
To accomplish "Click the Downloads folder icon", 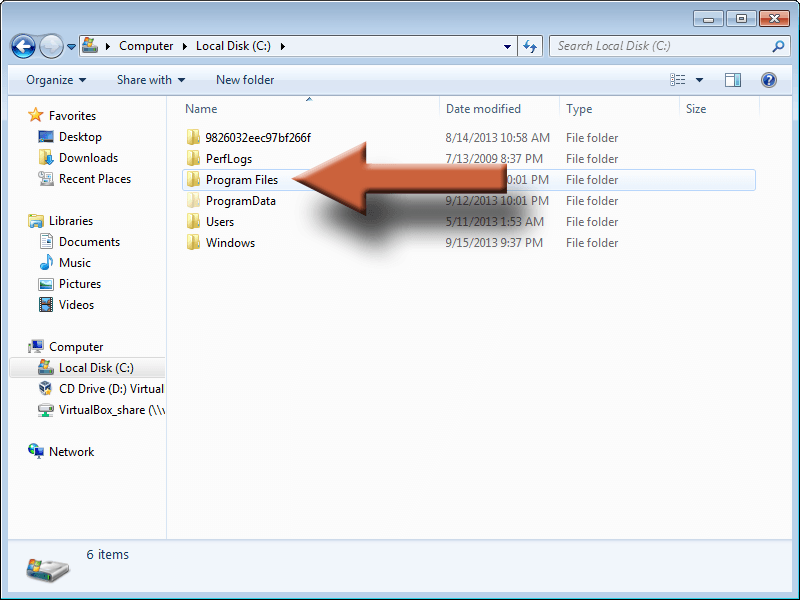I will (x=46, y=158).
